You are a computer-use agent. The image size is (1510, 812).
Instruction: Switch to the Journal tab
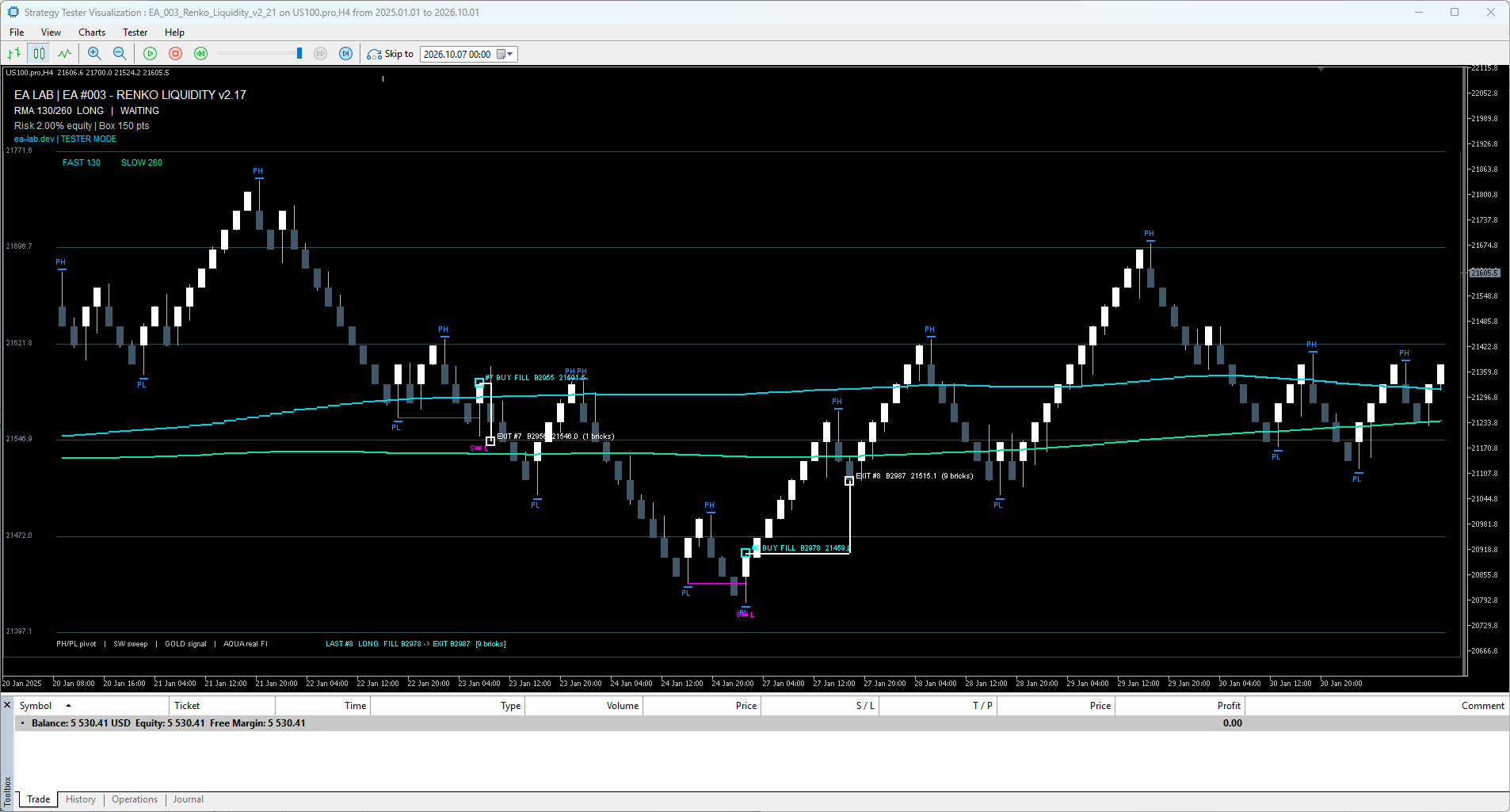coord(189,799)
